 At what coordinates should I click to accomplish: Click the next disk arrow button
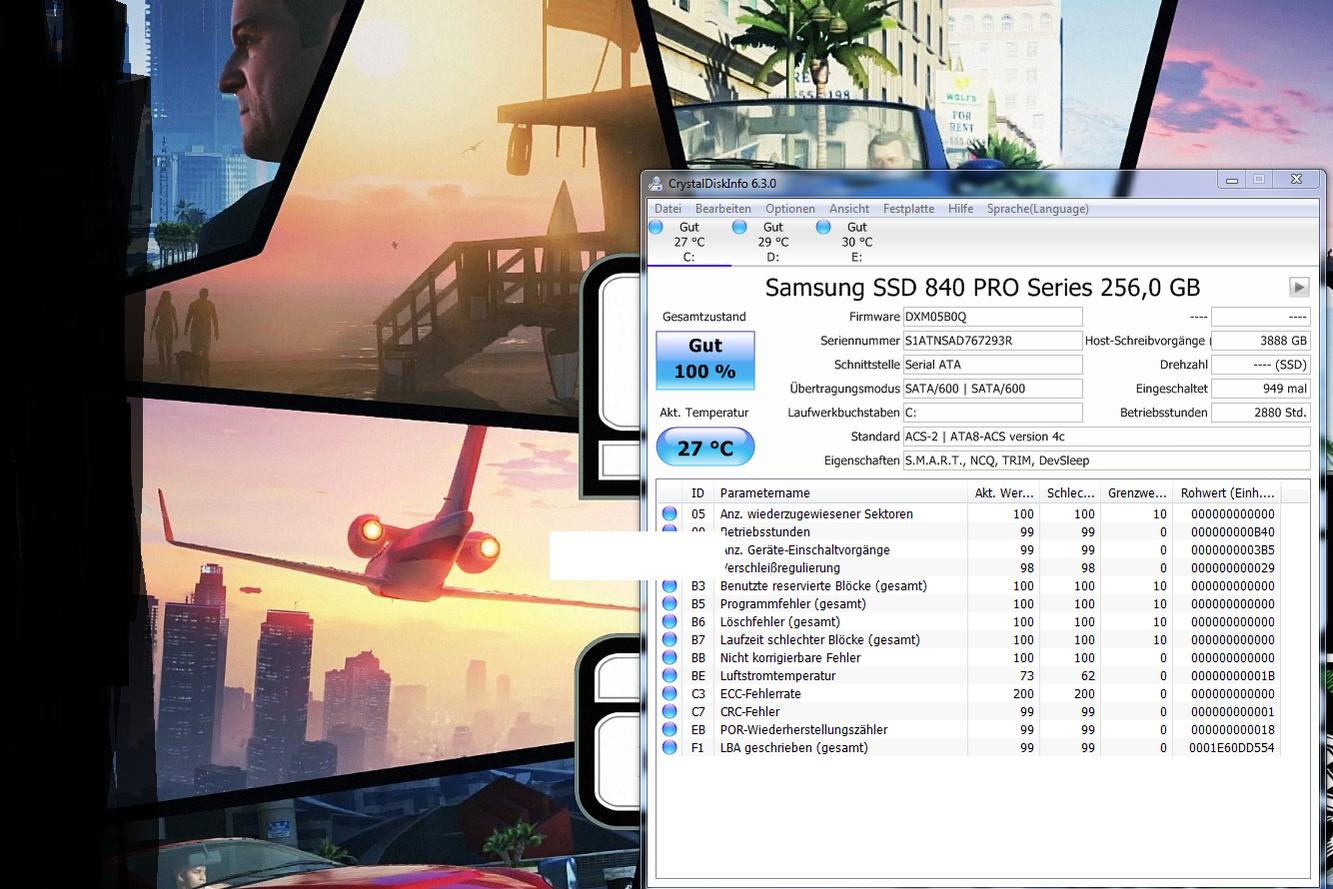(x=1298, y=288)
